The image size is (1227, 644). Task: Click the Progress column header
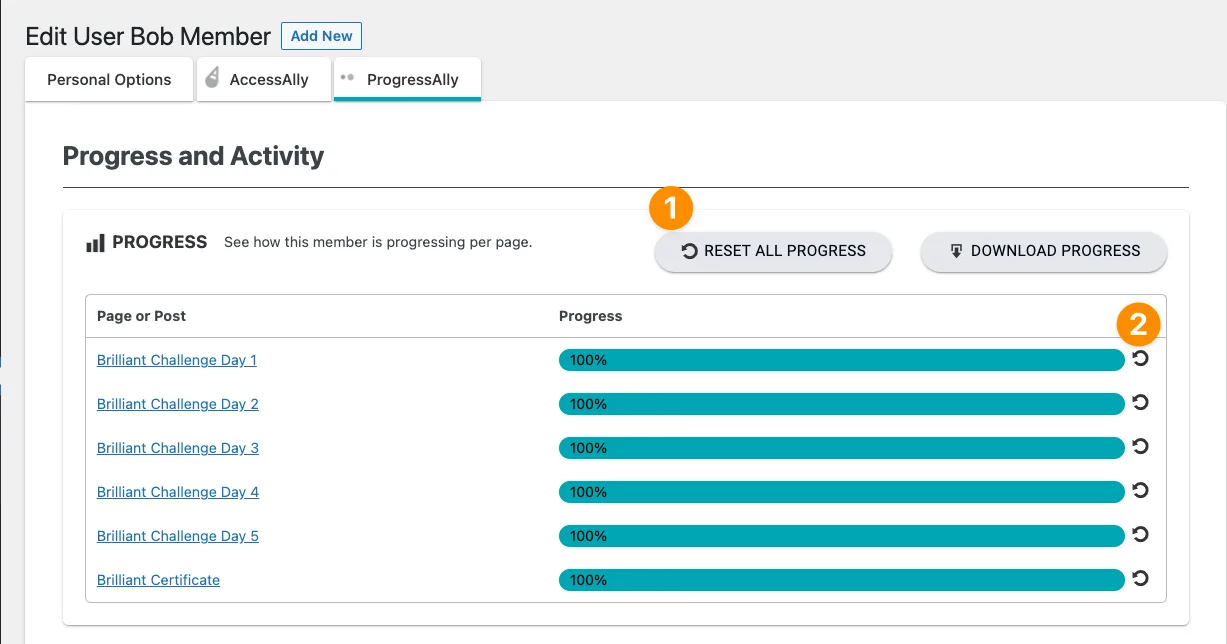coord(590,316)
